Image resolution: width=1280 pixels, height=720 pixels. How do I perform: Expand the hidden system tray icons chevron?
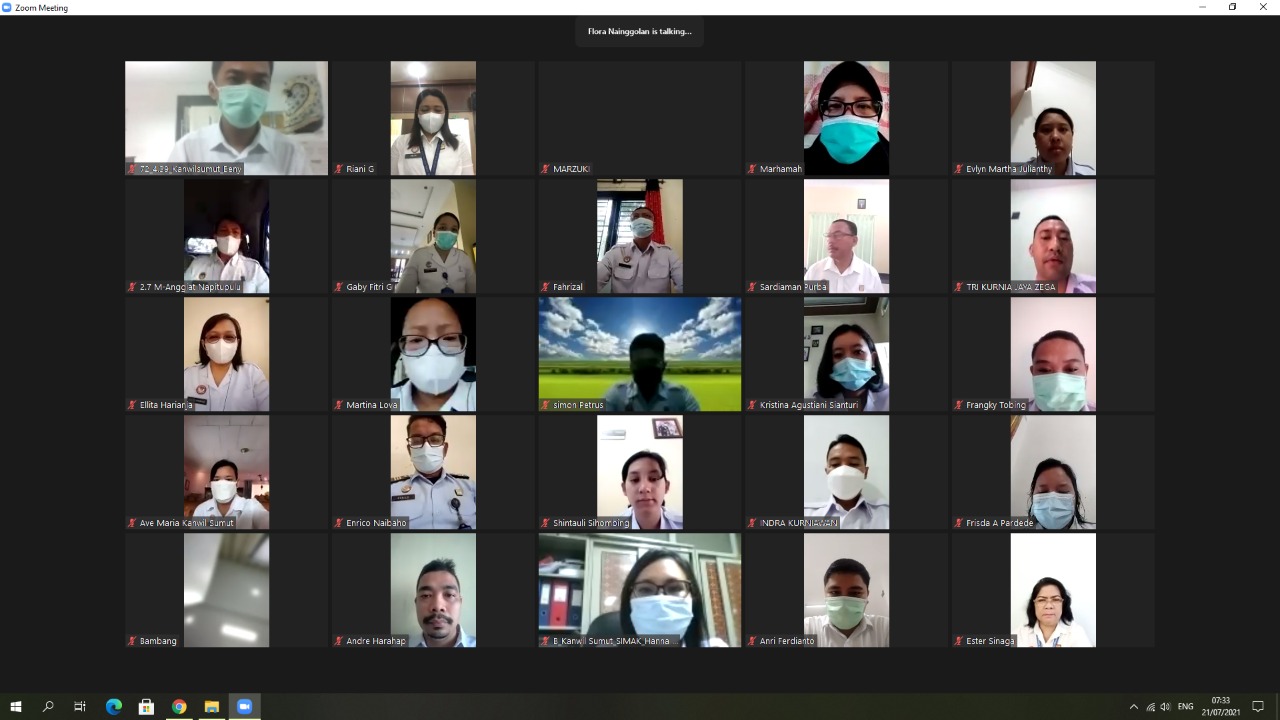point(1133,707)
